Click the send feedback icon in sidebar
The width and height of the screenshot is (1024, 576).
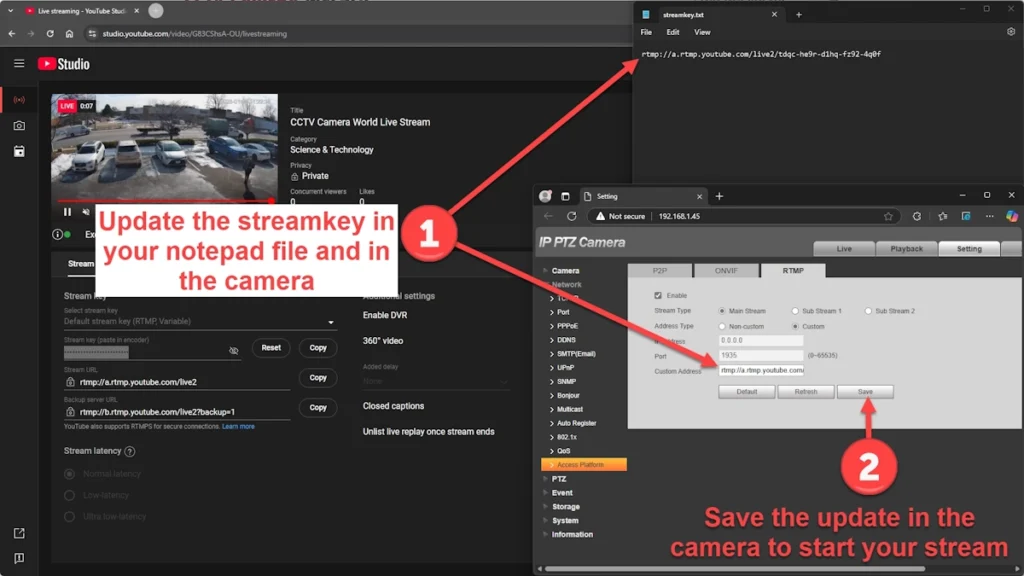tap(19, 558)
